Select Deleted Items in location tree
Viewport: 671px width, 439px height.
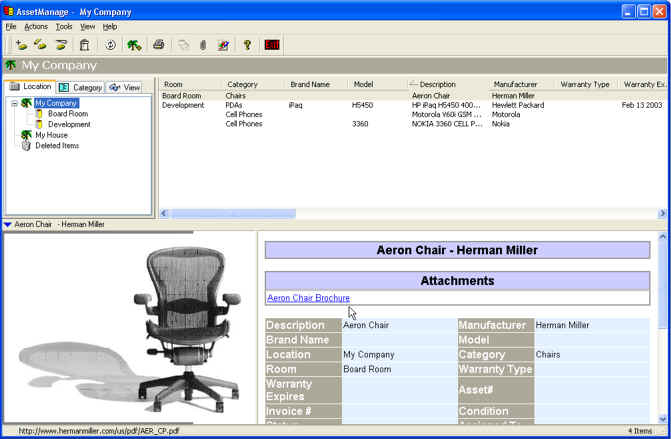pos(57,145)
